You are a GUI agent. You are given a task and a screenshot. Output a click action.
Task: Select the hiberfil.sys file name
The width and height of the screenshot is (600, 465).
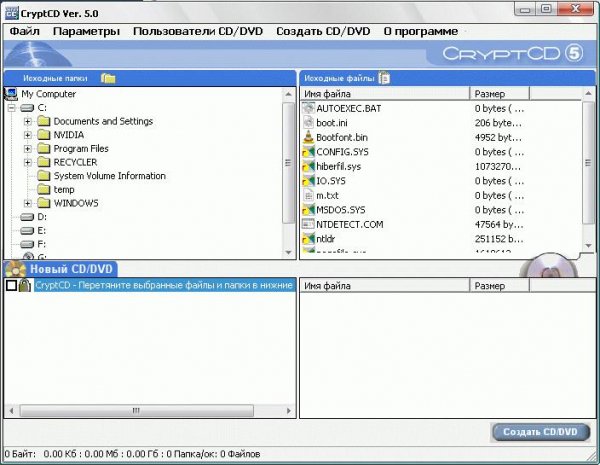[339, 166]
